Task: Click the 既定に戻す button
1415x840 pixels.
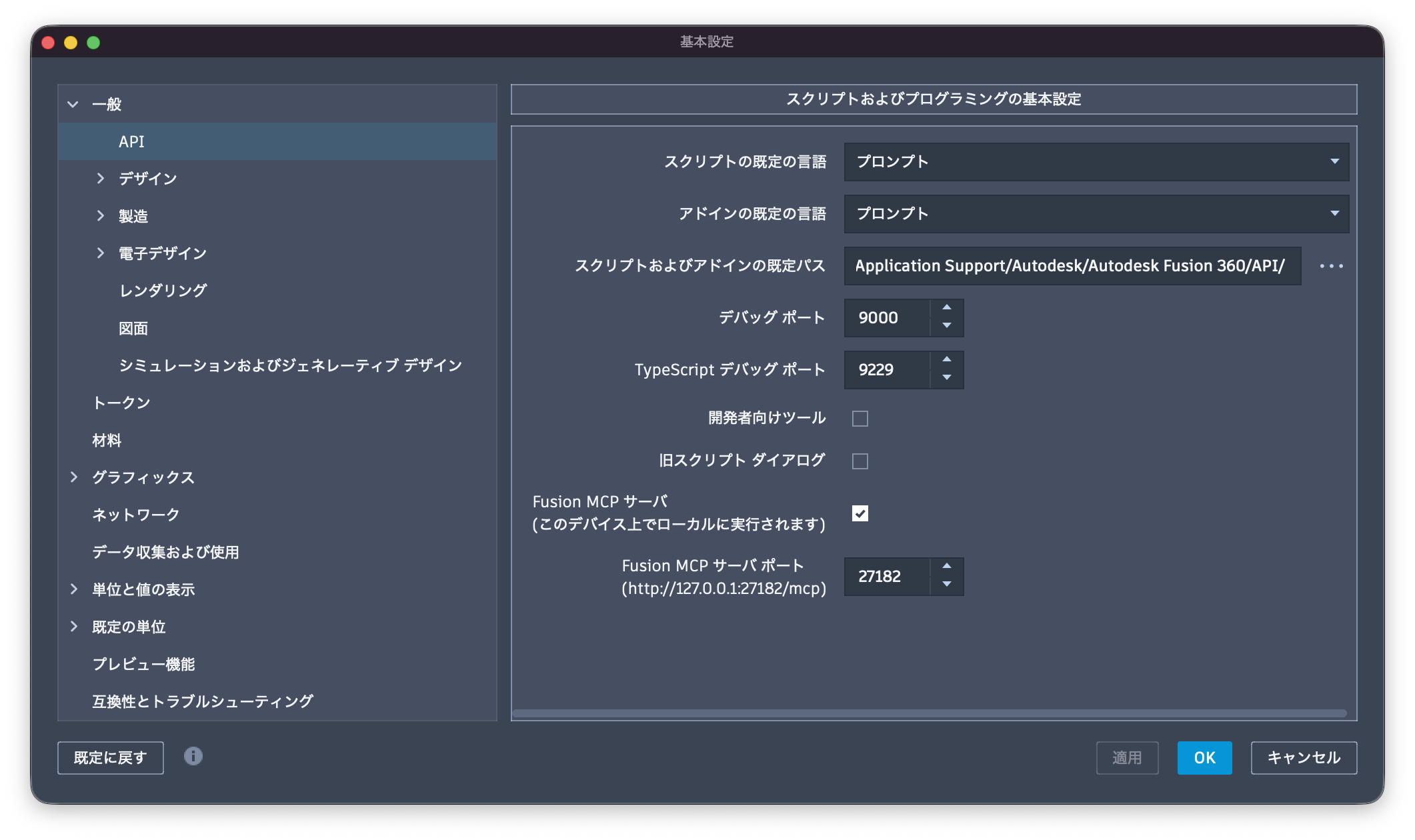Action: [111, 758]
